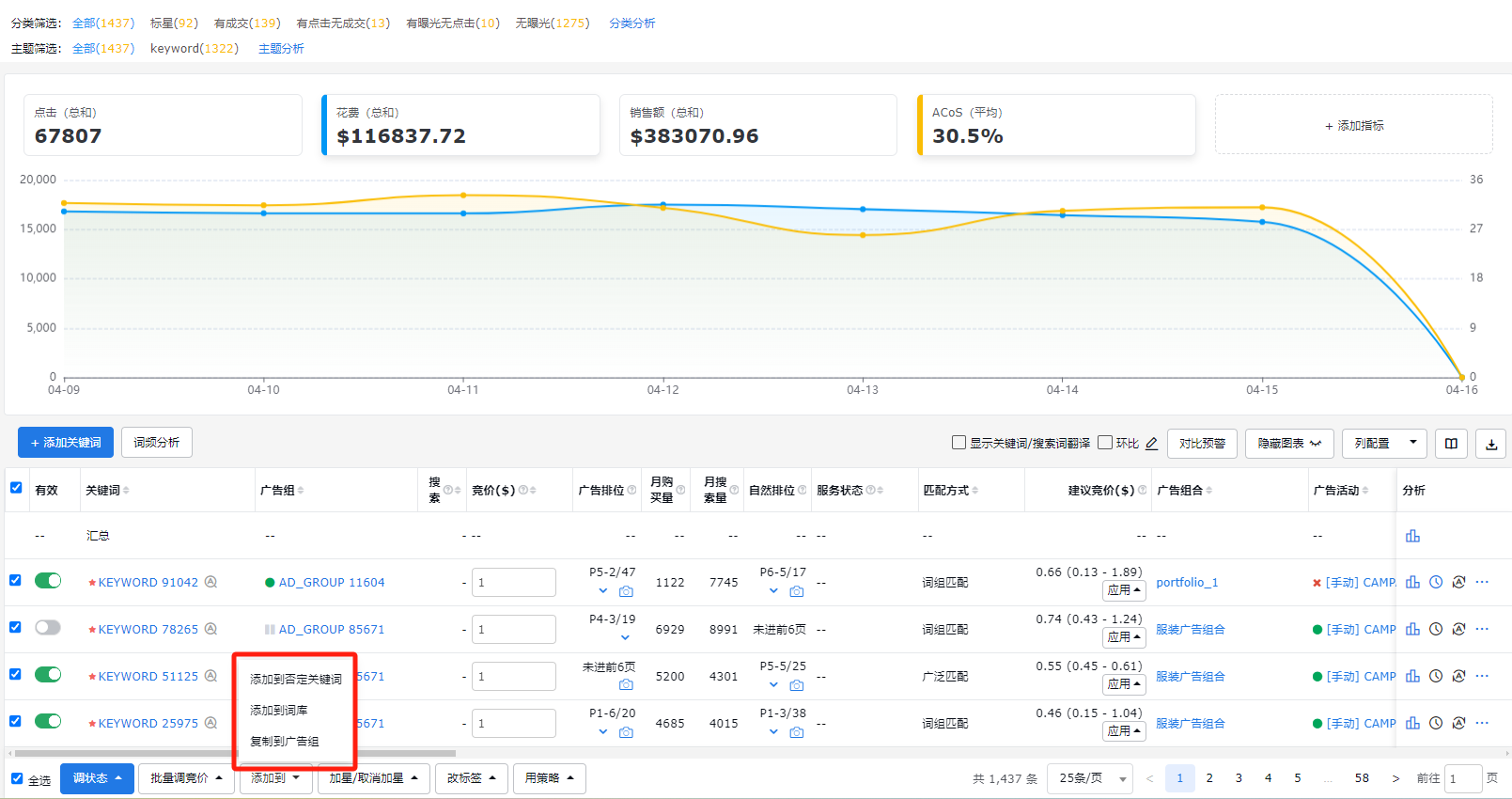Filter by keyword(1322) topic
1512x799 pixels.
point(195,49)
